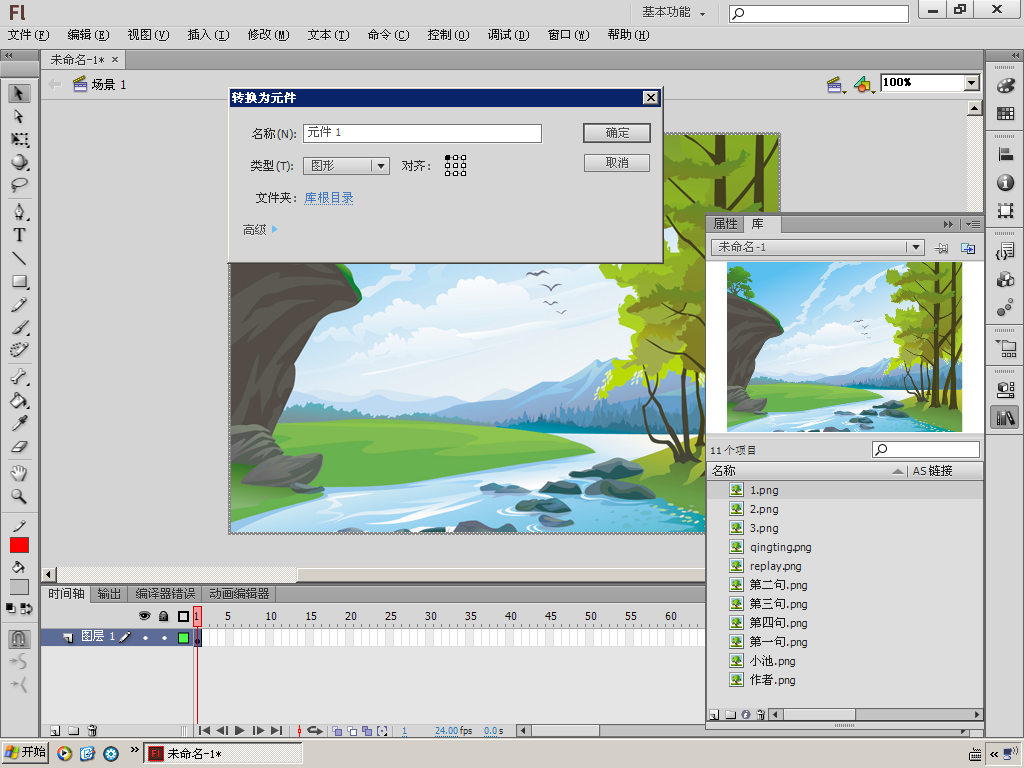Activate the Hand tool

tap(19, 473)
